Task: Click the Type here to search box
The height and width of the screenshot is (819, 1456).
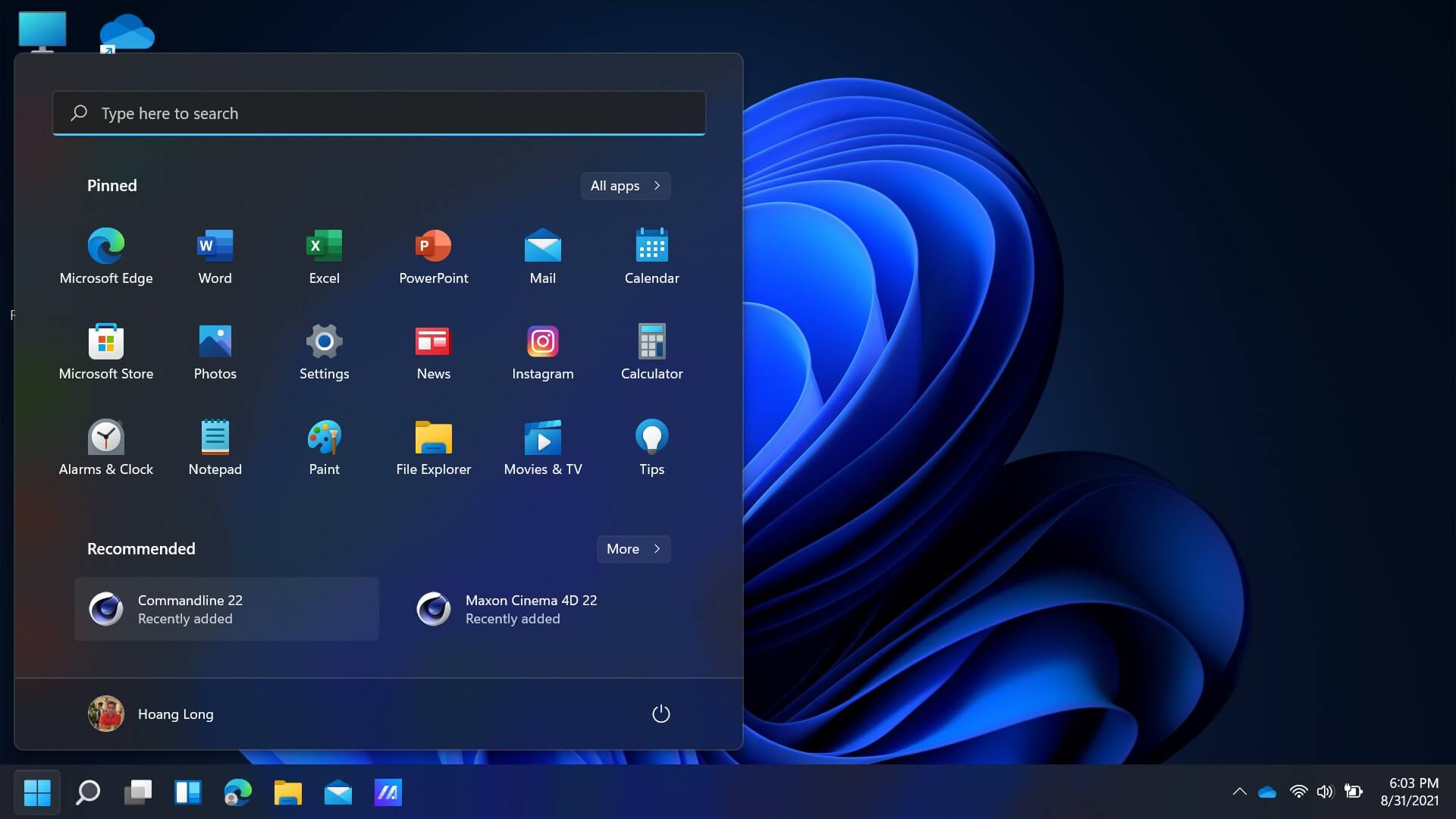Action: point(379,114)
